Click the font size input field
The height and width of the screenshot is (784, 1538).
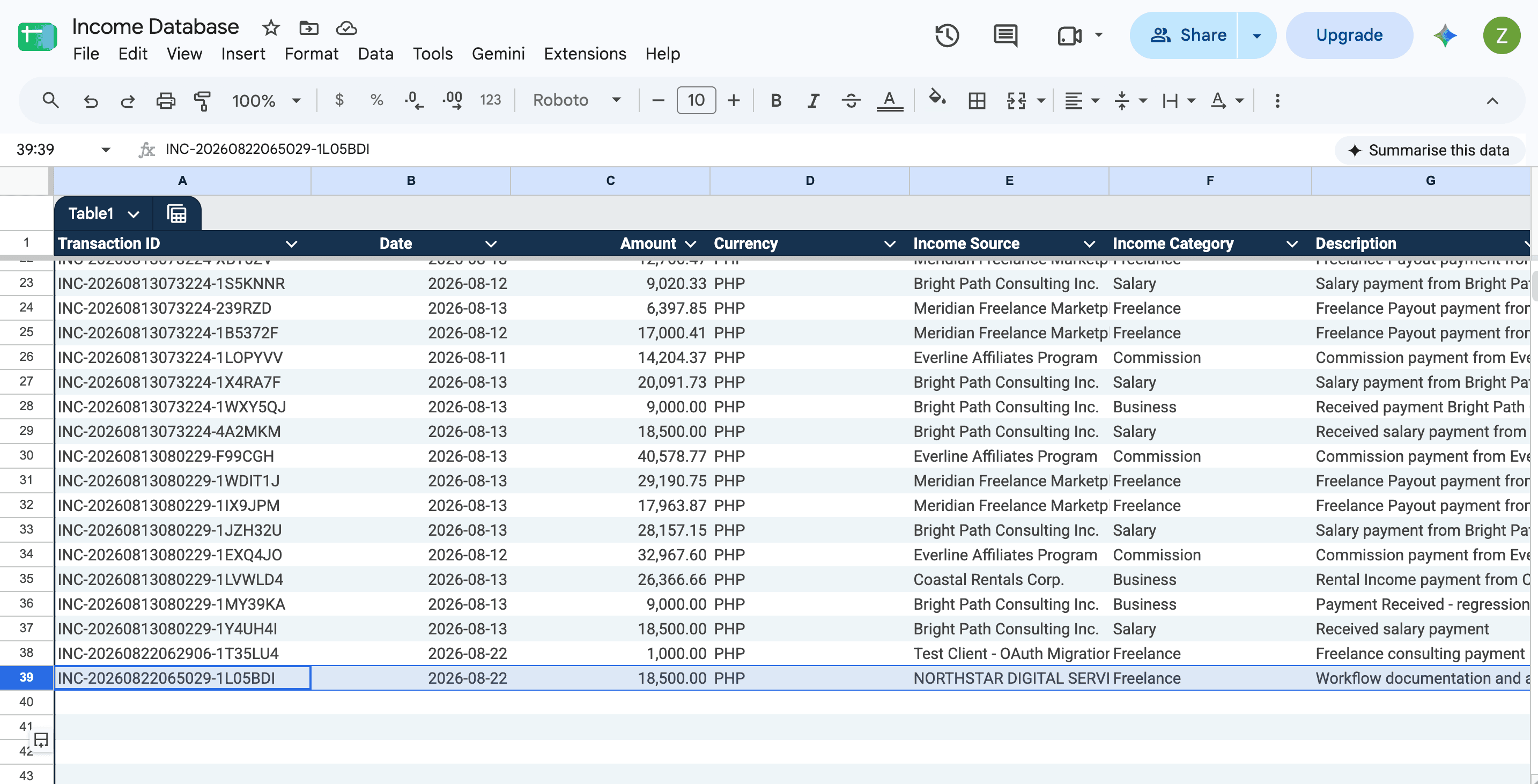click(x=696, y=100)
